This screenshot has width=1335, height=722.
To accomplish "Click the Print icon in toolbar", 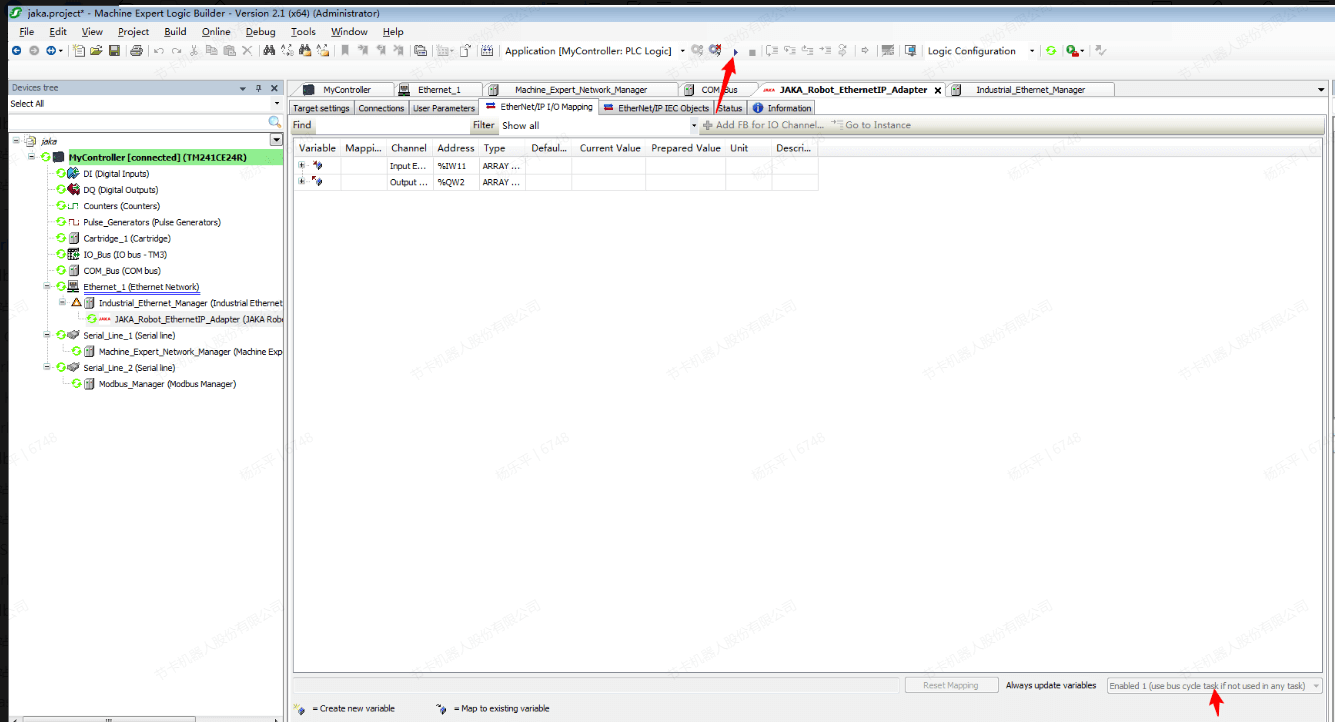I will (136, 51).
